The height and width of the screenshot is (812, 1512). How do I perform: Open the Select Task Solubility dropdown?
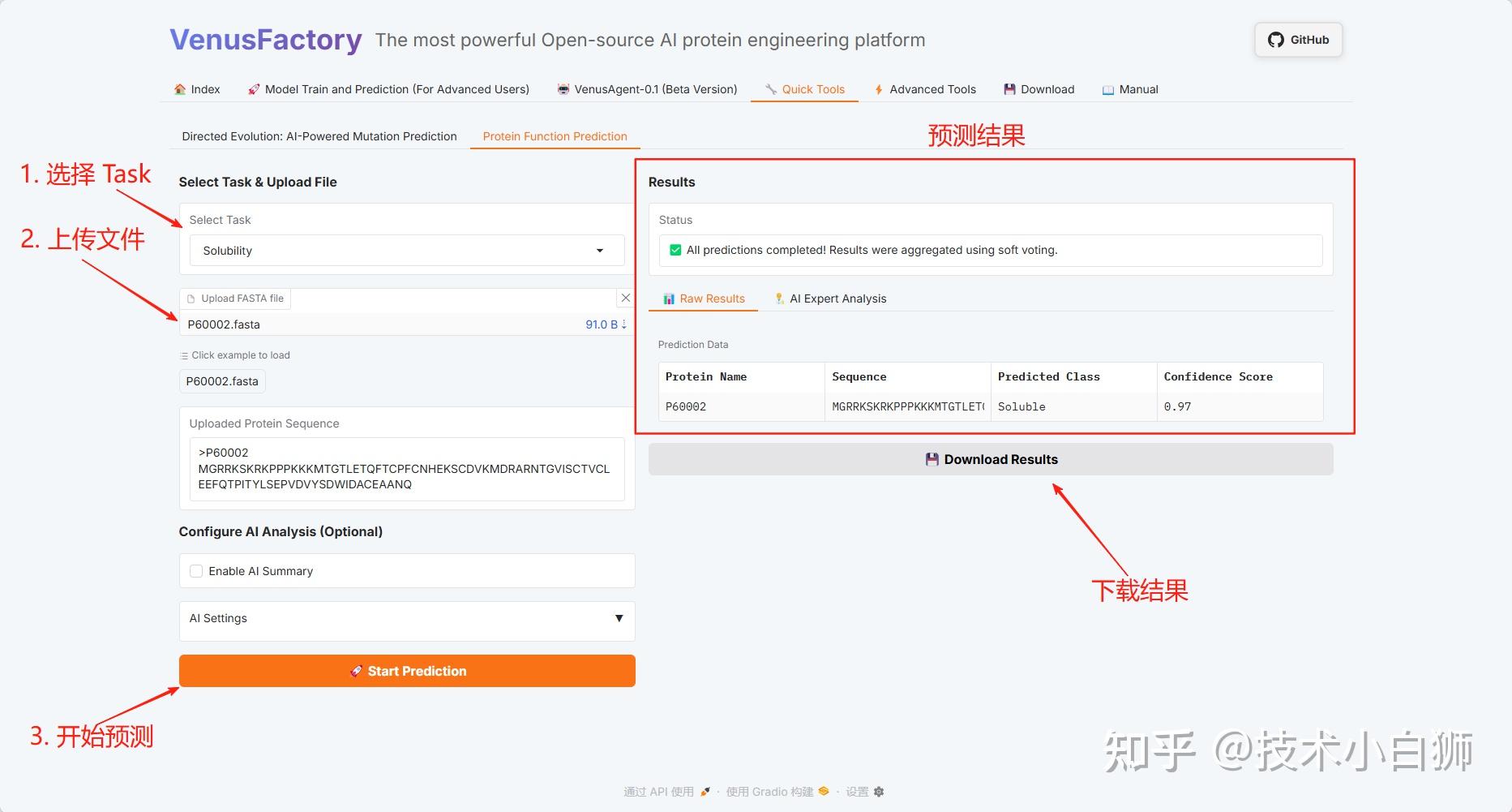[x=406, y=251]
